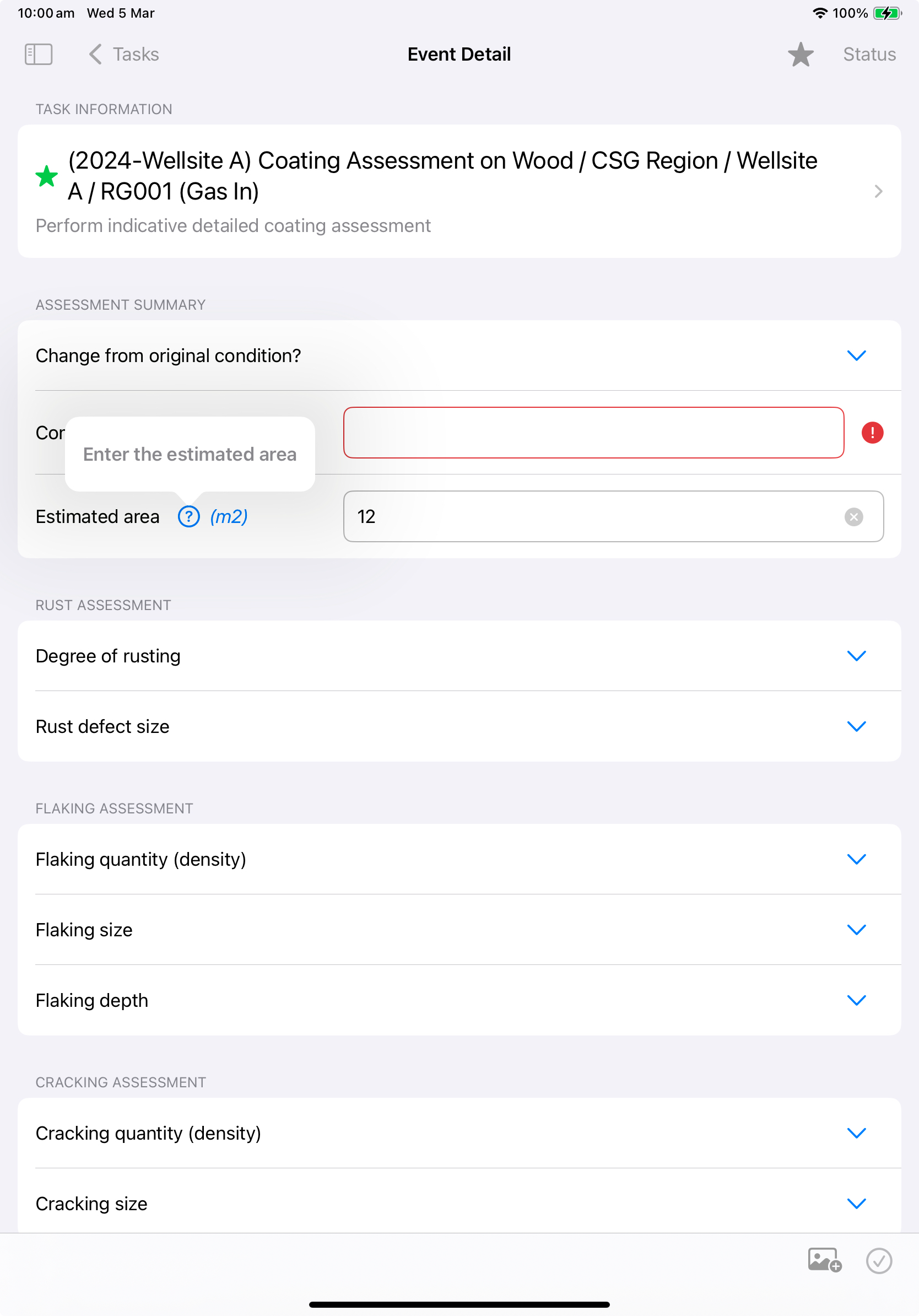
Task: Add a photo with the image icon
Action: [x=824, y=1260]
